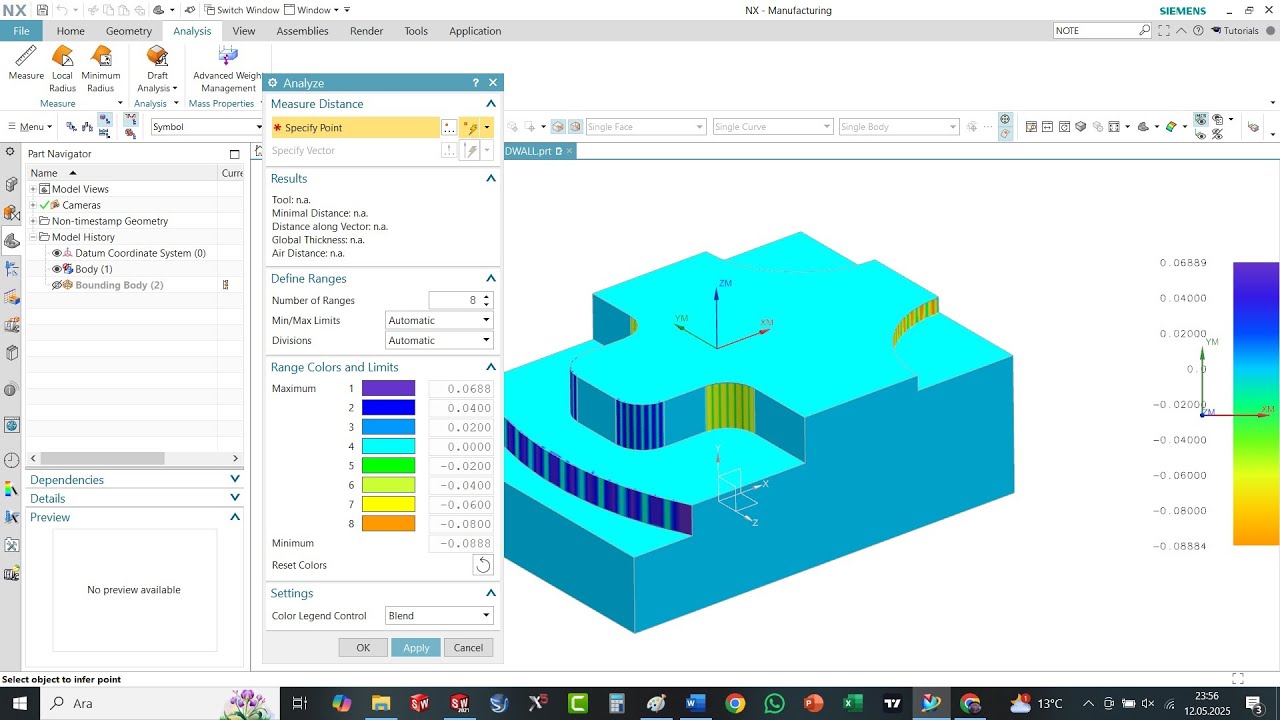Open the Min/Max Limits dropdown
Viewport: 1280px width, 720px height.
439,320
